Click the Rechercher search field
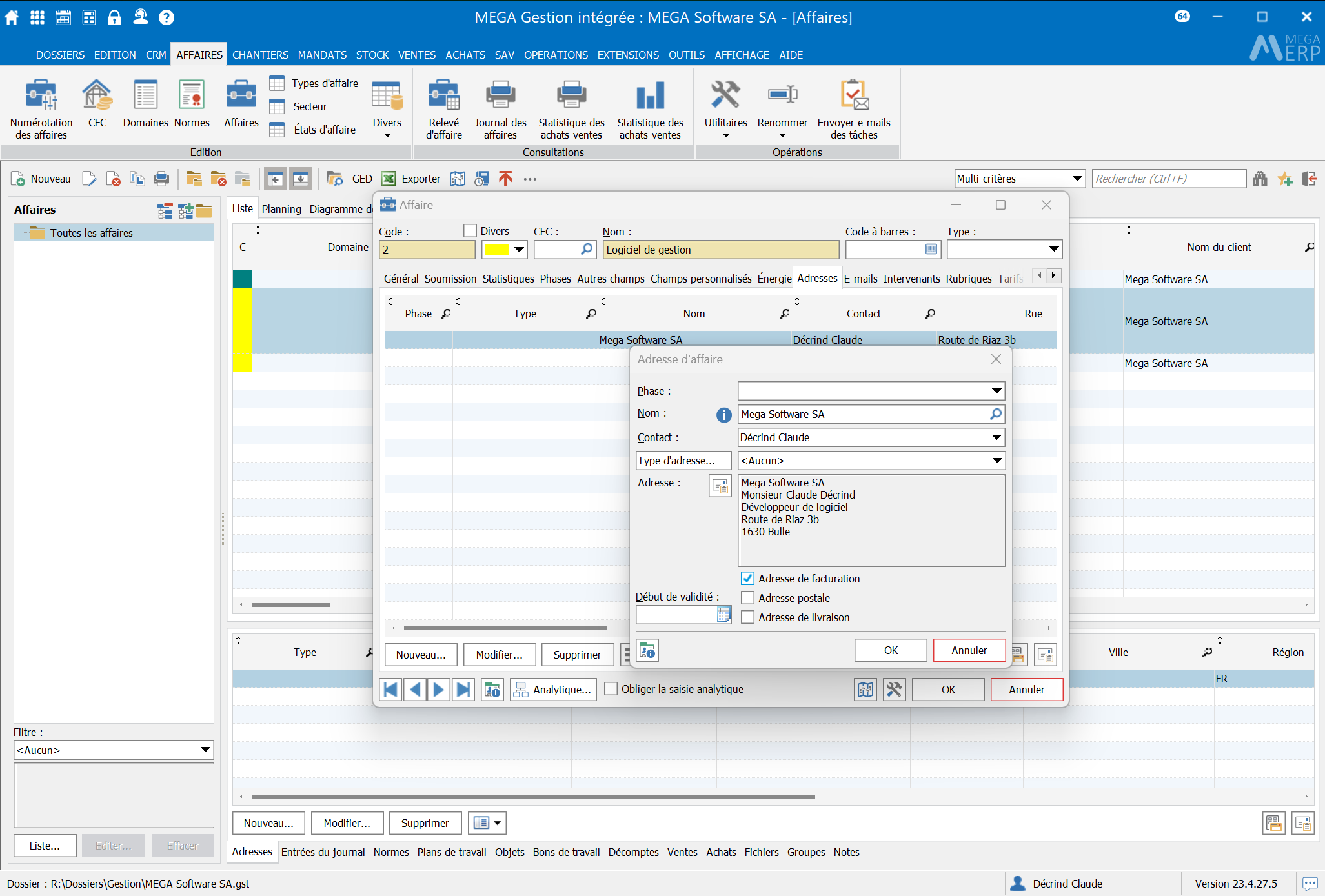The height and width of the screenshot is (896, 1325). [1169, 179]
